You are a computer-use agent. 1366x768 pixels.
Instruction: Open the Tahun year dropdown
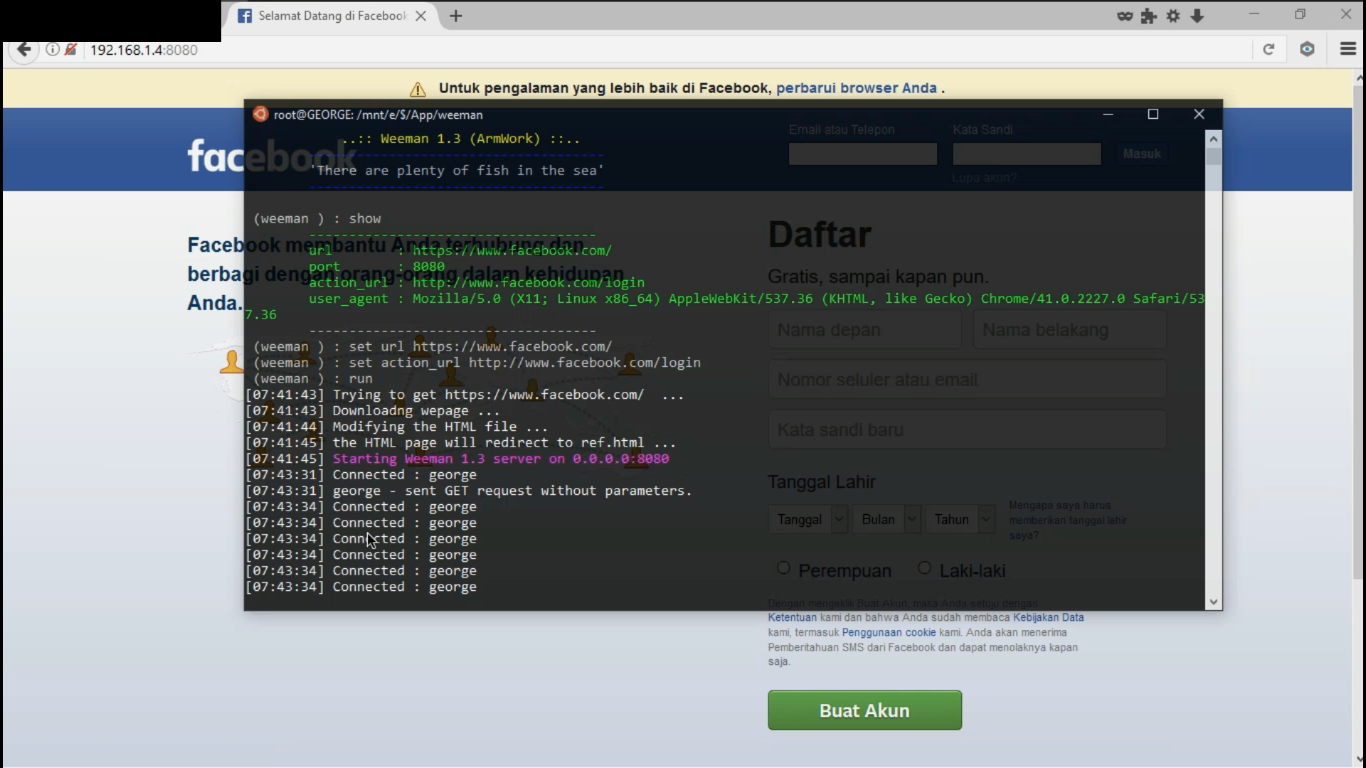[x=960, y=520]
